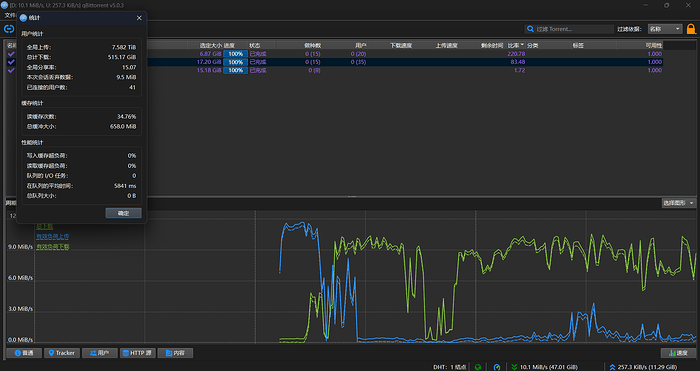The width and height of the screenshot is (700, 371).
Task: Click the blue upload speed arrows
Action: pyautogui.click(x=612, y=367)
